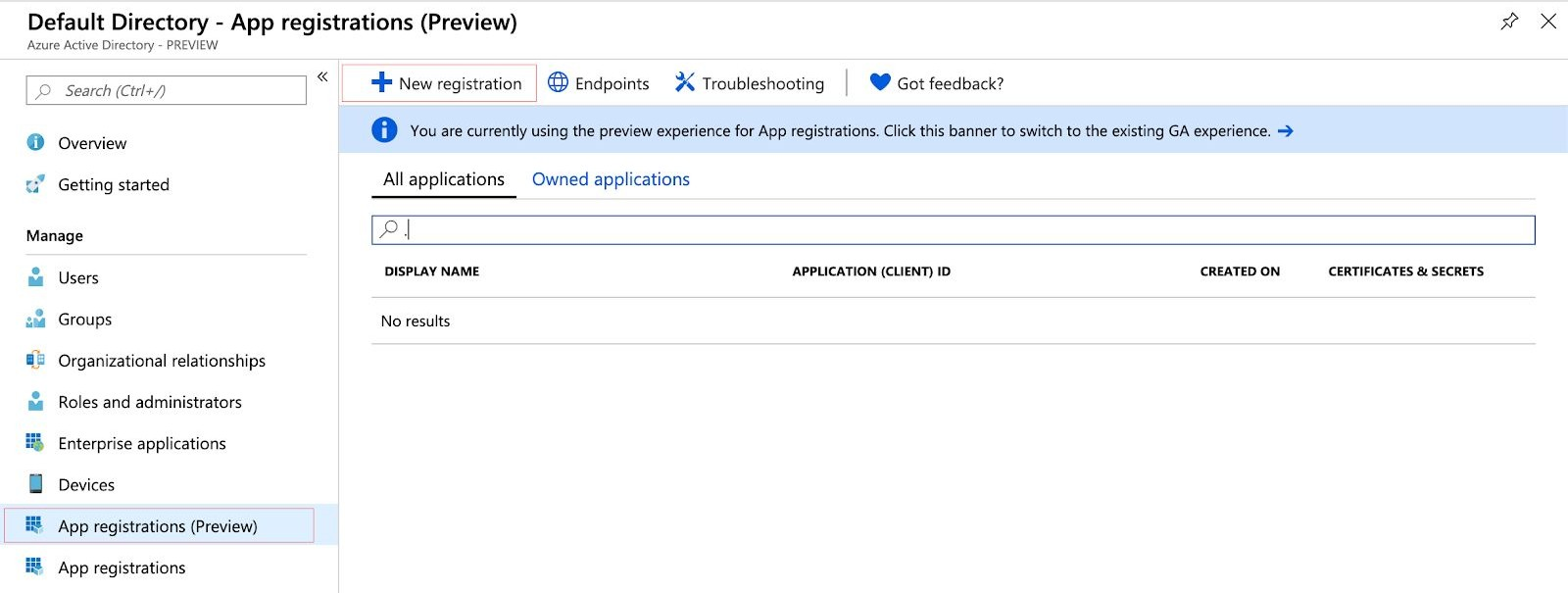Focus the Search (Ctrl+/) sidebar field
Screen dimensions: 1568x593
coord(167,90)
